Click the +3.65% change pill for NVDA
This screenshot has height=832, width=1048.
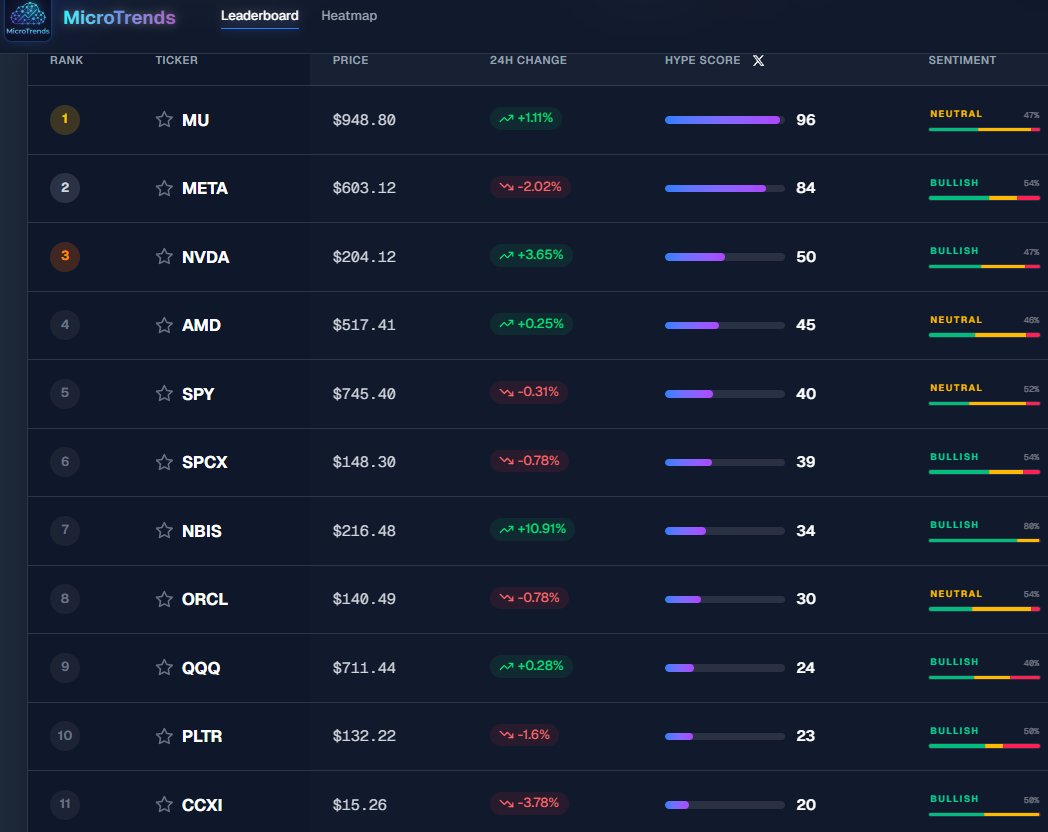tap(531, 255)
